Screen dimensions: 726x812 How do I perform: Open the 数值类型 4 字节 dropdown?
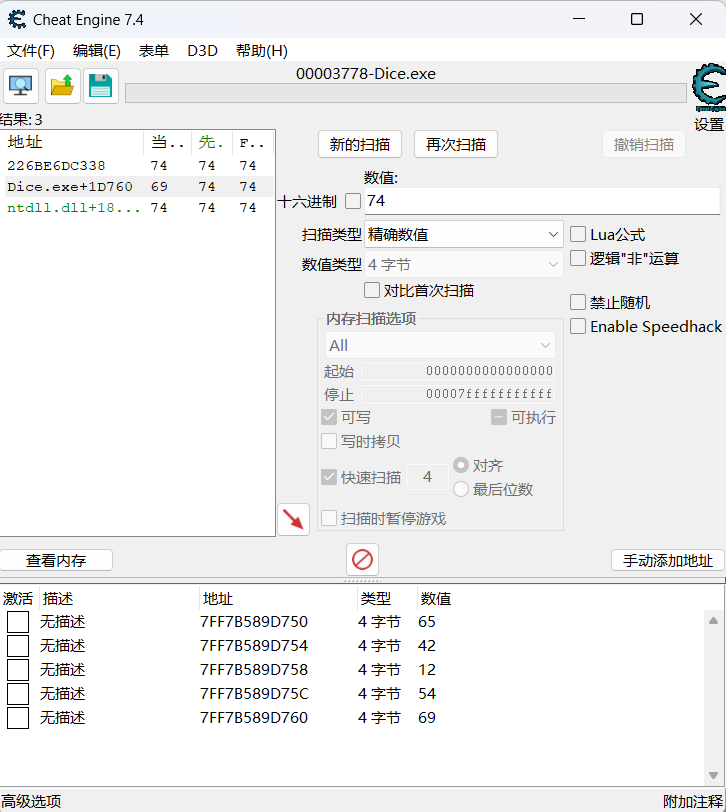(x=464, y=265)
